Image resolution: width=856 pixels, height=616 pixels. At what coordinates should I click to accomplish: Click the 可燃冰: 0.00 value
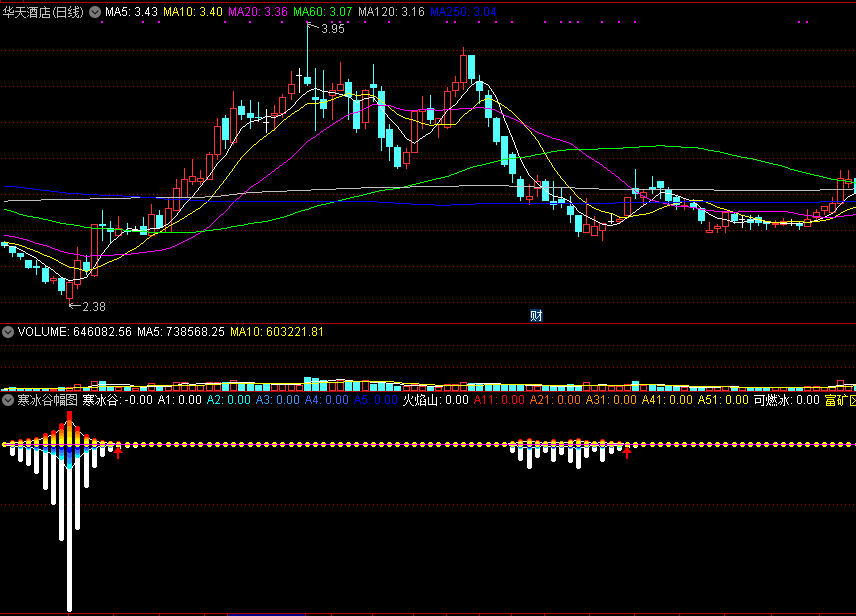787,400
